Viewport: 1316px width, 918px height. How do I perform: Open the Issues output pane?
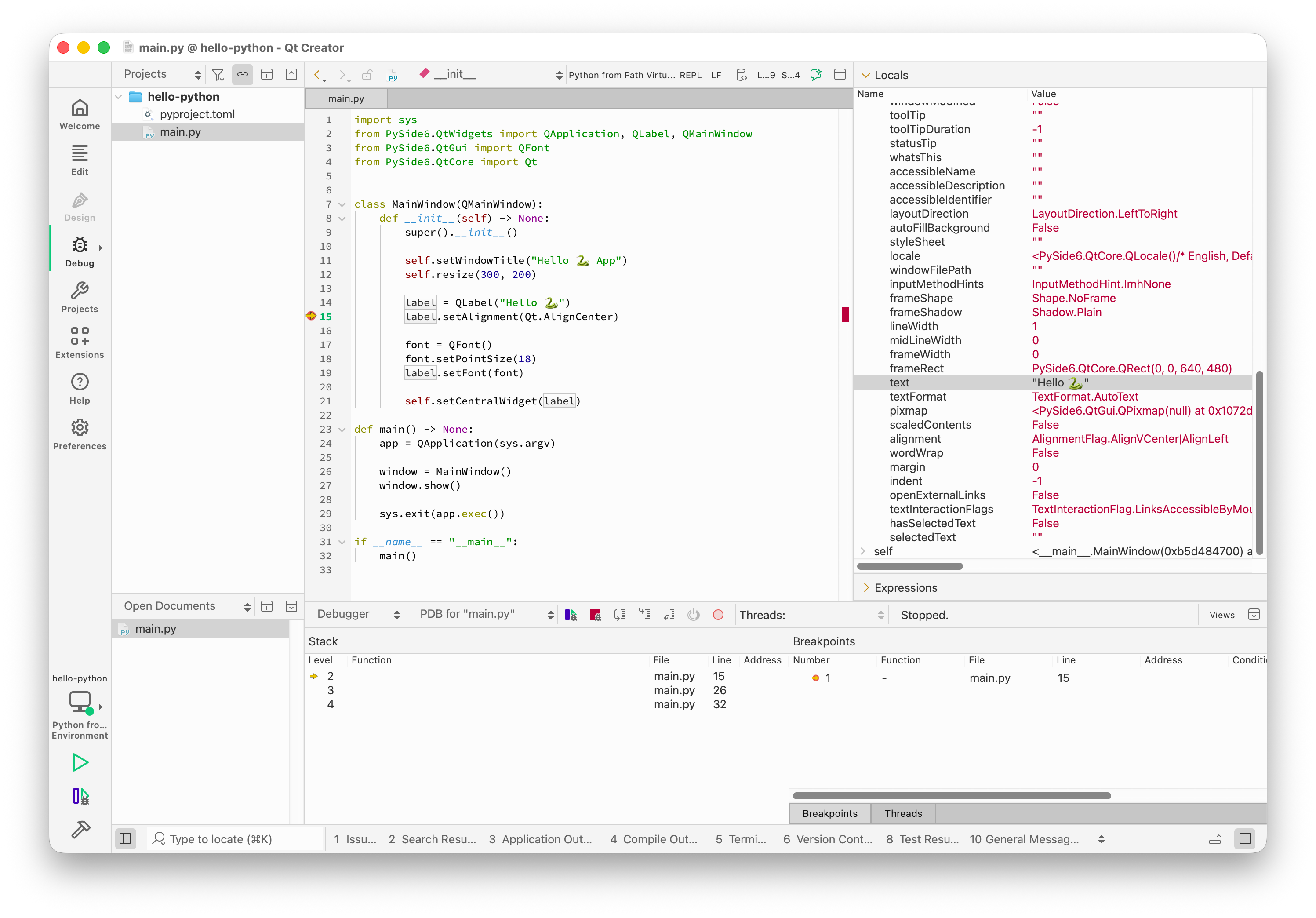pyautogui.click(x=355, y=839)
